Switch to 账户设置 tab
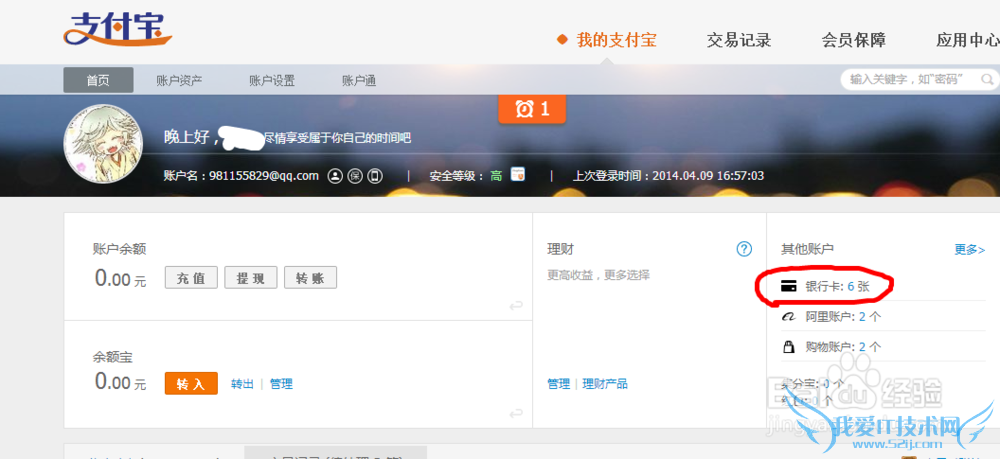This screenshot has width=1000, height=459. tap(272, 80)
